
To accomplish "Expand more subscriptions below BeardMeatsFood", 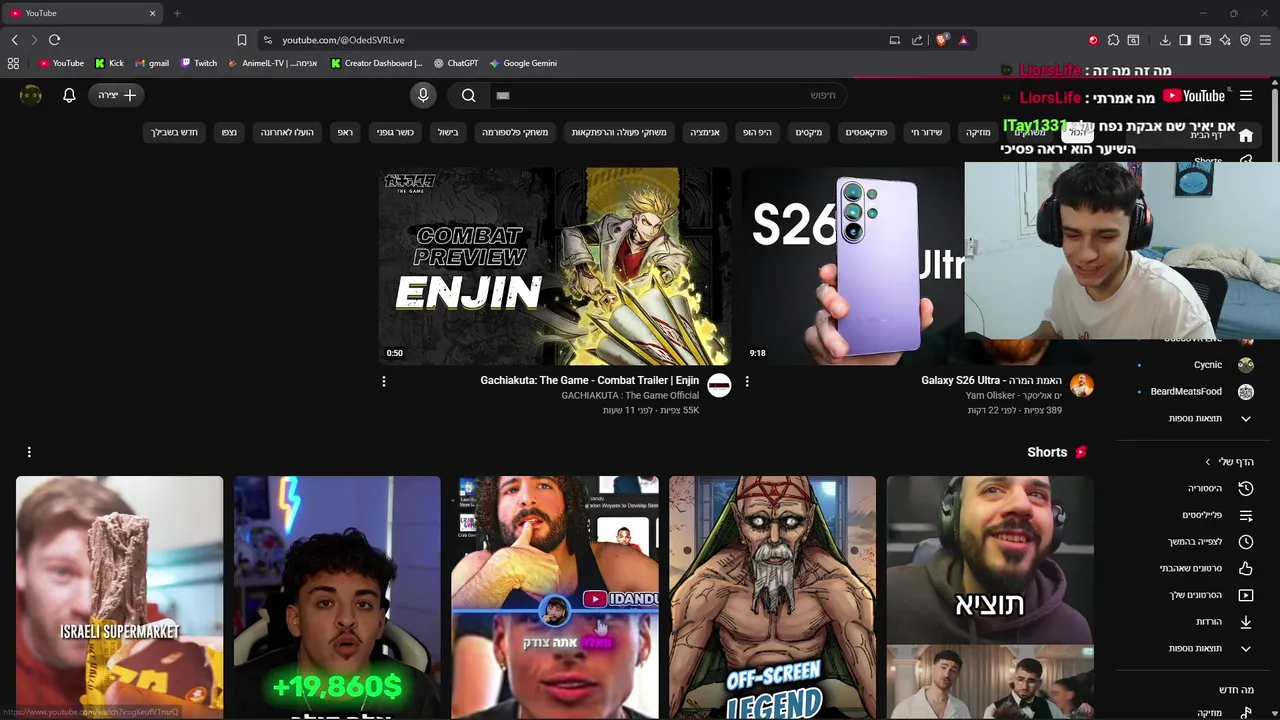I will (x=1210, y=418).
